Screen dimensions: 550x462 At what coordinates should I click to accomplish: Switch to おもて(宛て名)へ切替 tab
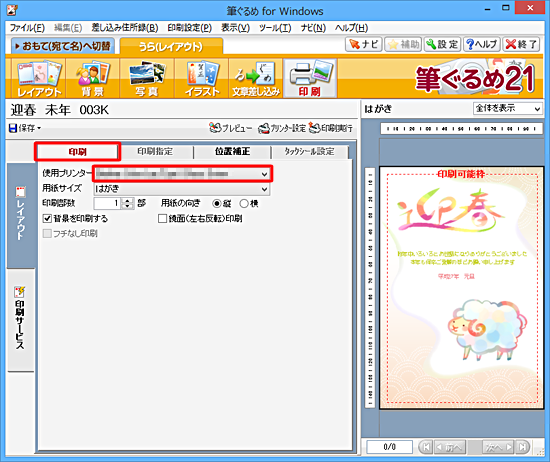point(63,46)
